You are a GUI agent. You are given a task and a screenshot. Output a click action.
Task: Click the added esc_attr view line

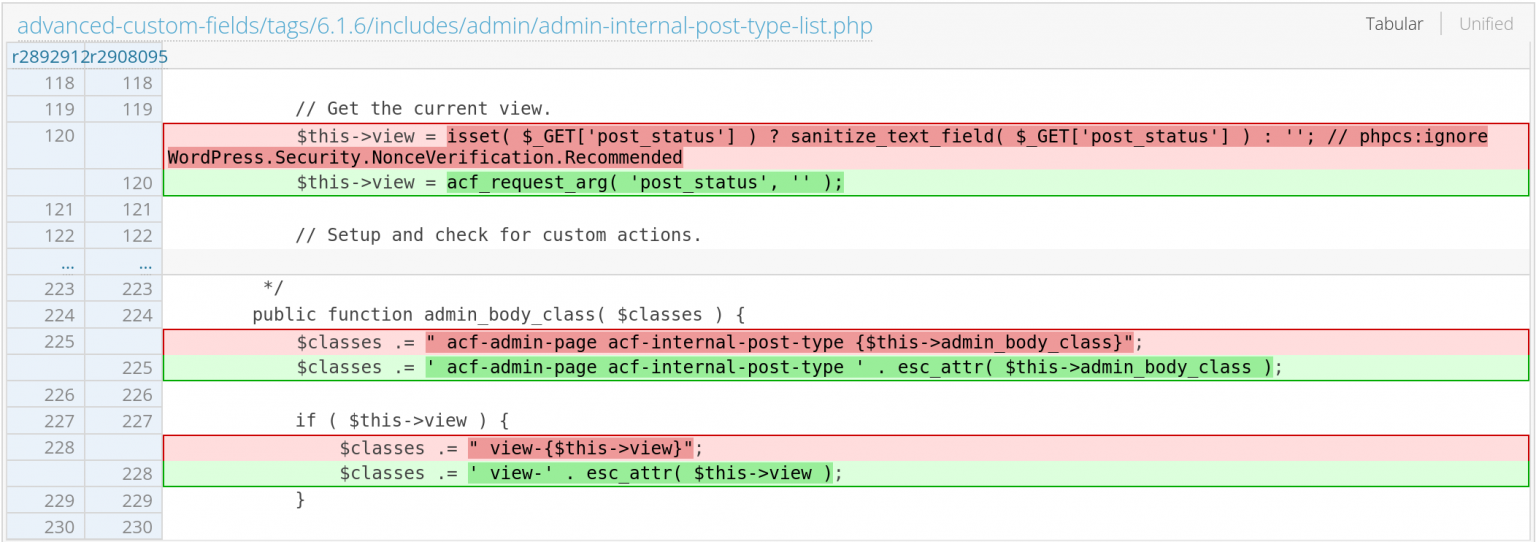(x=846, y=473)
